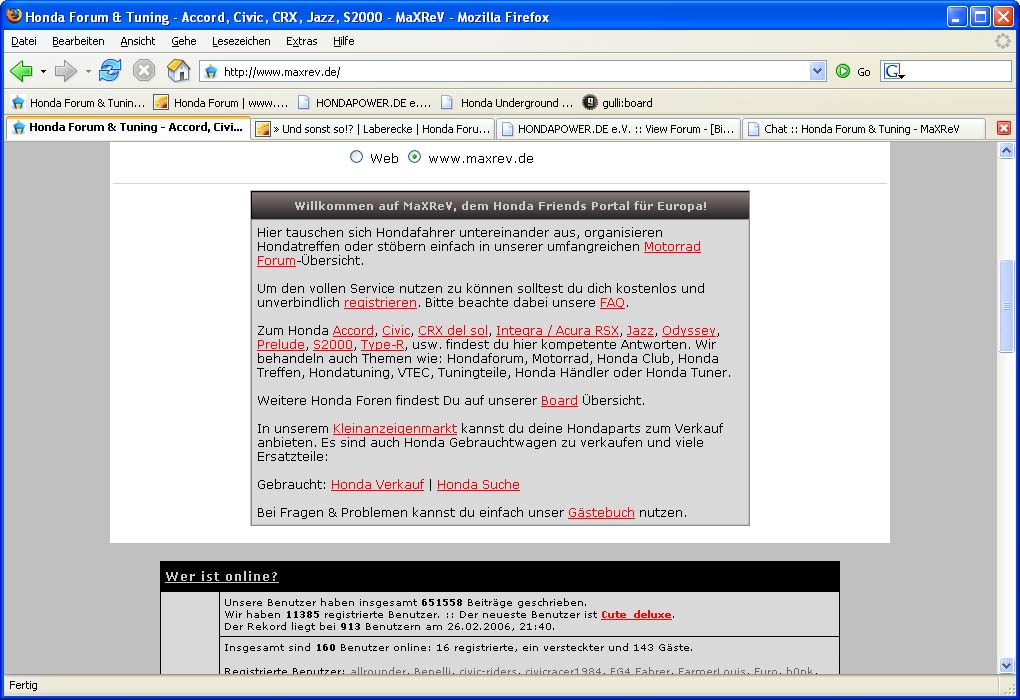Image resolution: width=1020 pixels, height=700 pixels.
Task: Open the Lesezeichen menu
Action: tap(241, 41)
